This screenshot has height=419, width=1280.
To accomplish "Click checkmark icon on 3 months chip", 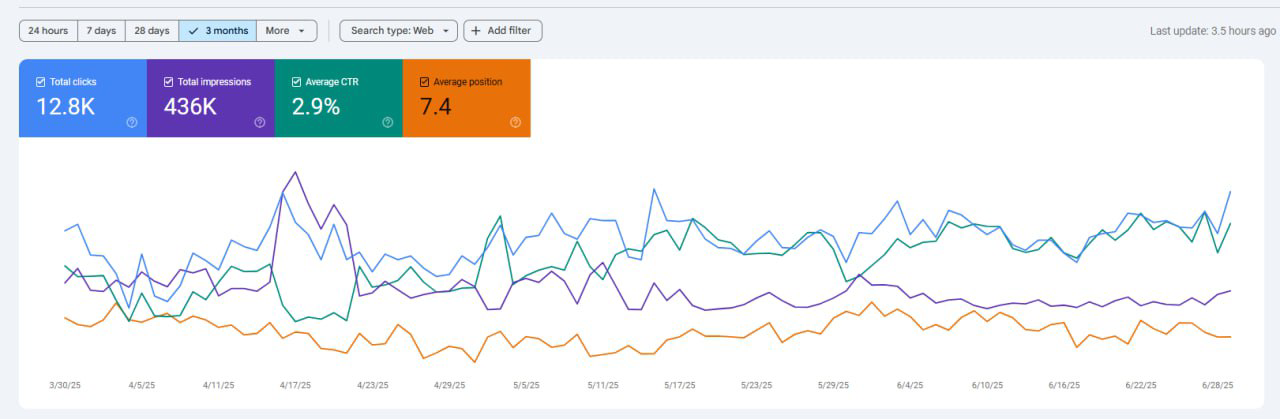I will [x=193, y=31].
